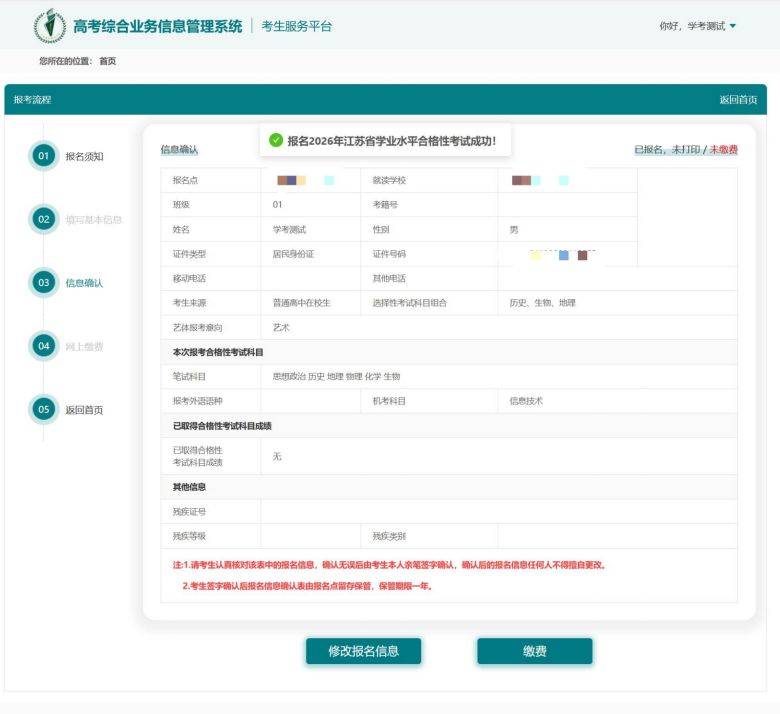Open the user account dropdown arrow
Image resolution: width=780 pixels, height=714 pixels.
[733, 26]
